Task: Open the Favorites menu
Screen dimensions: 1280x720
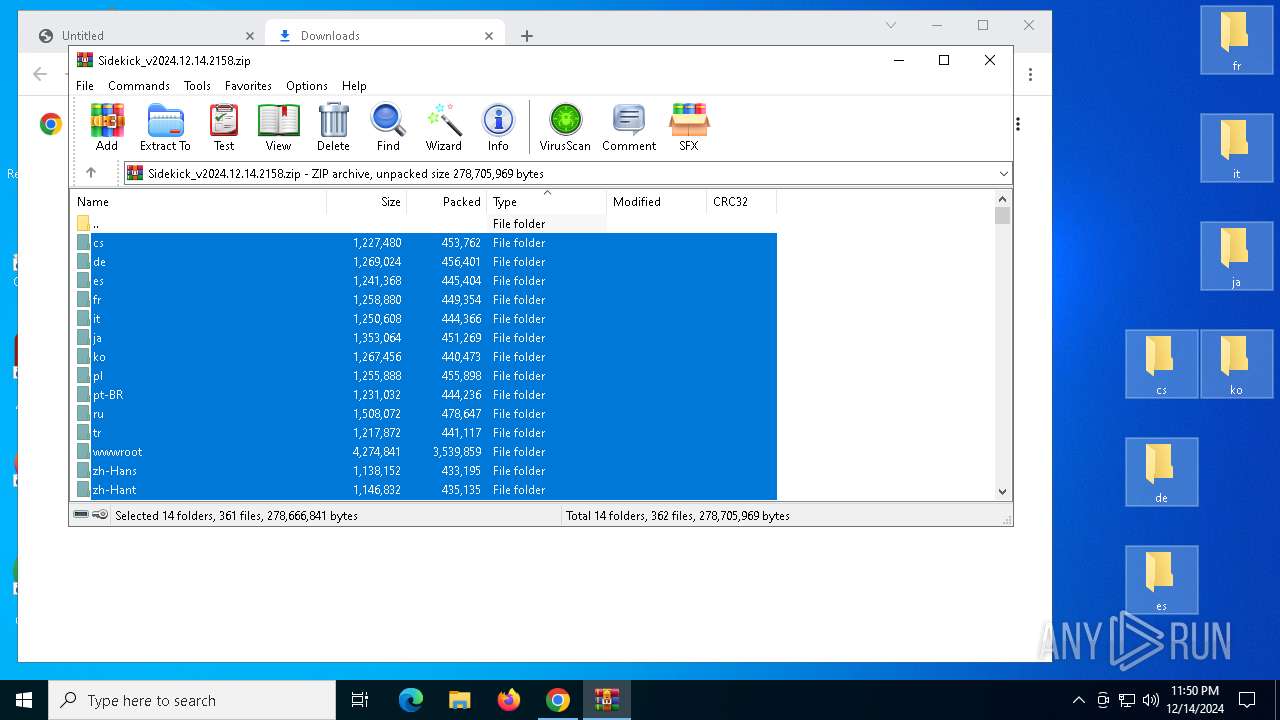Action: pyautogui.click(x=248, y=86)
